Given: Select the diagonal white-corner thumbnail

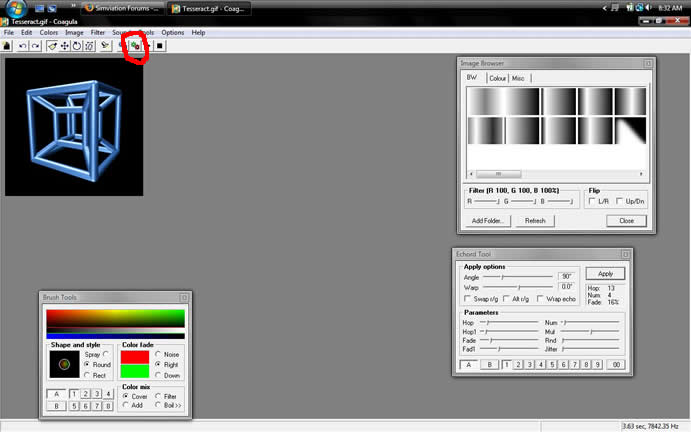Looking at the screenshot, I should (630, 130).
